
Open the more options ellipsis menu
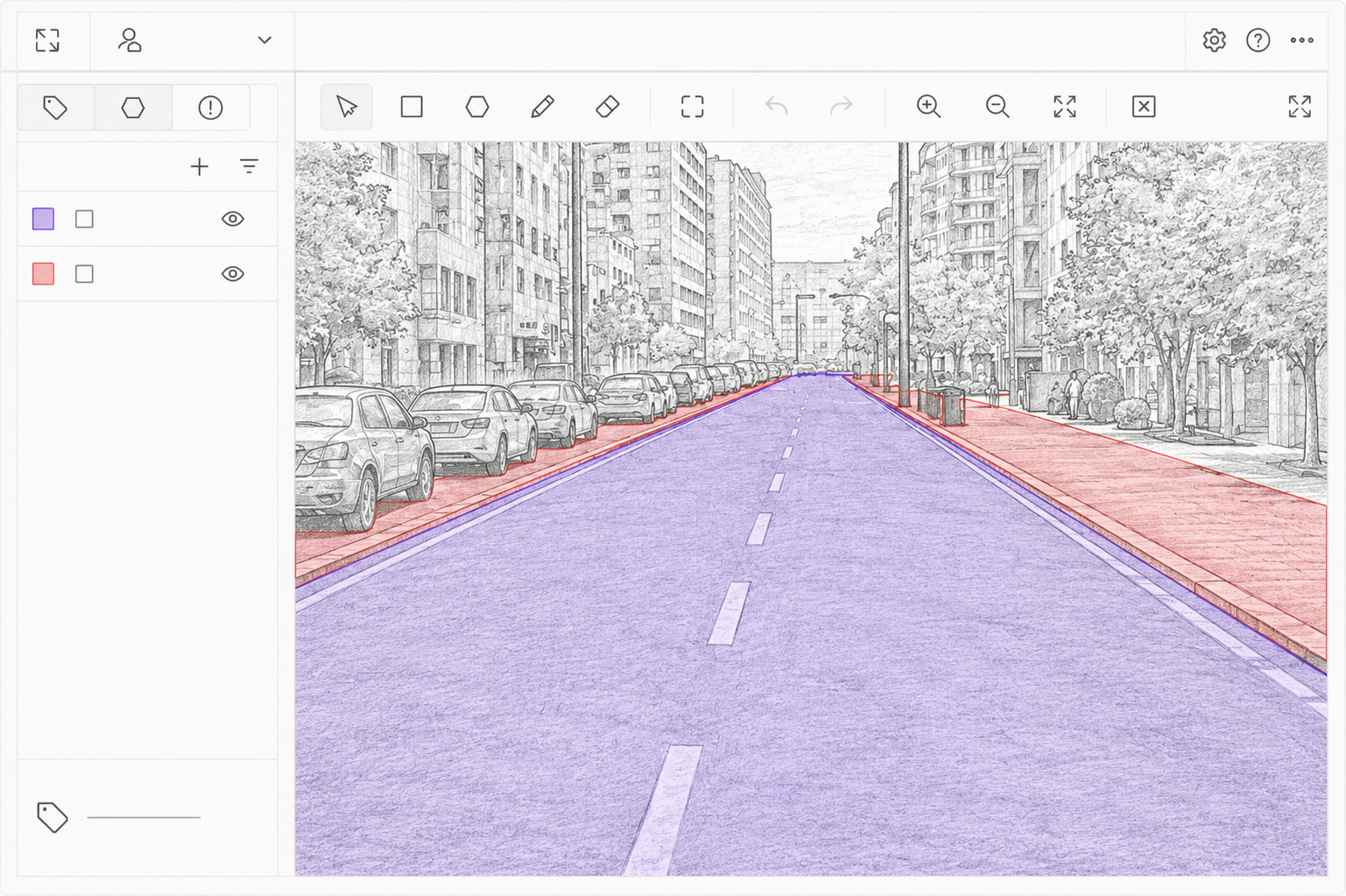[1302, 40]
